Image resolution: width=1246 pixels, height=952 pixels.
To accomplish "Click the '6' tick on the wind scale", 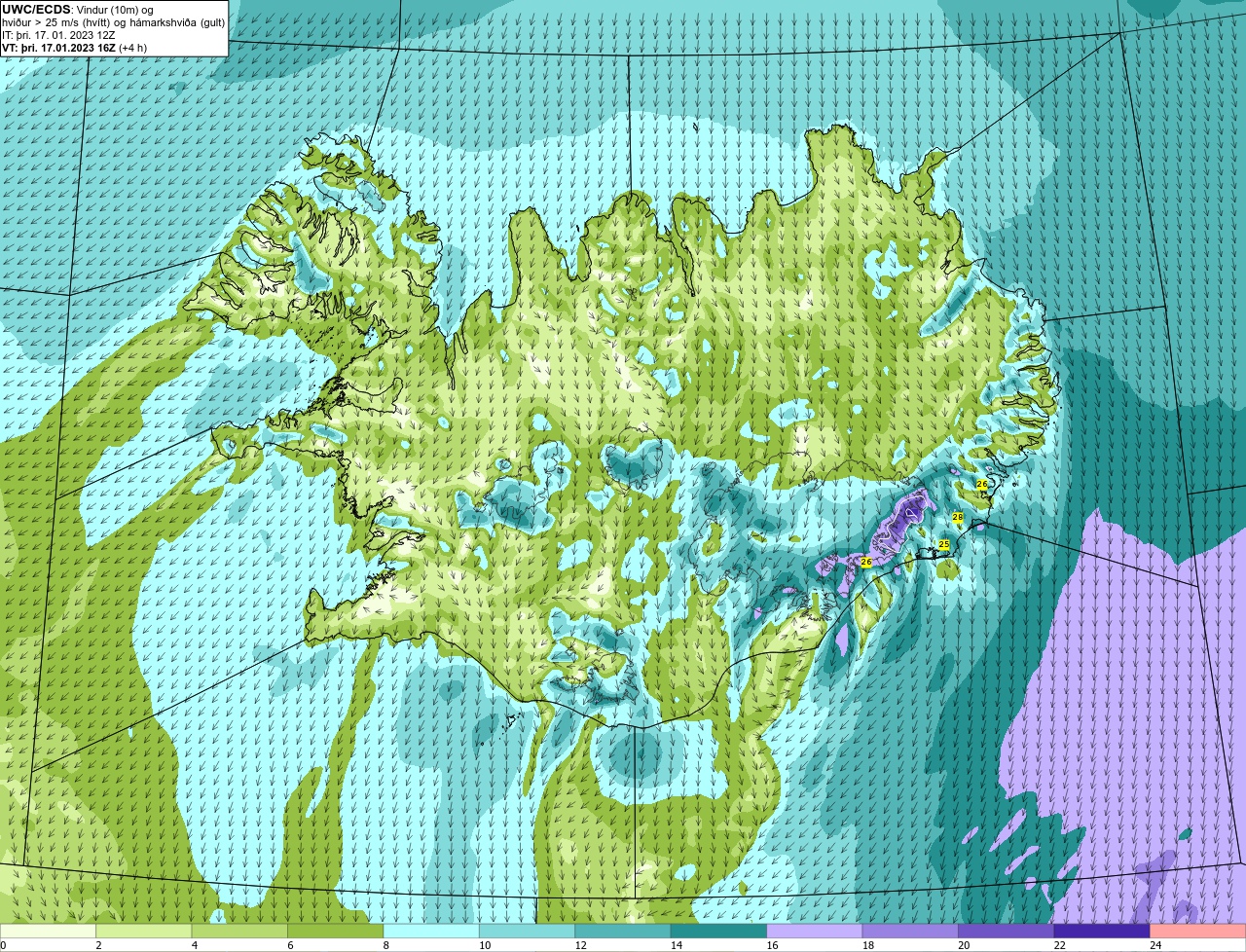I will [x=288, y=945].
